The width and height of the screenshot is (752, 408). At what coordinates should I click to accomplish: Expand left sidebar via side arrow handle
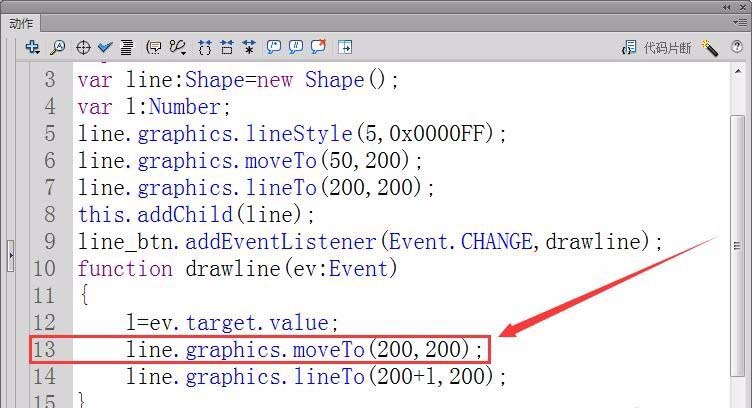pyautogui.click(x=11, y=256)
